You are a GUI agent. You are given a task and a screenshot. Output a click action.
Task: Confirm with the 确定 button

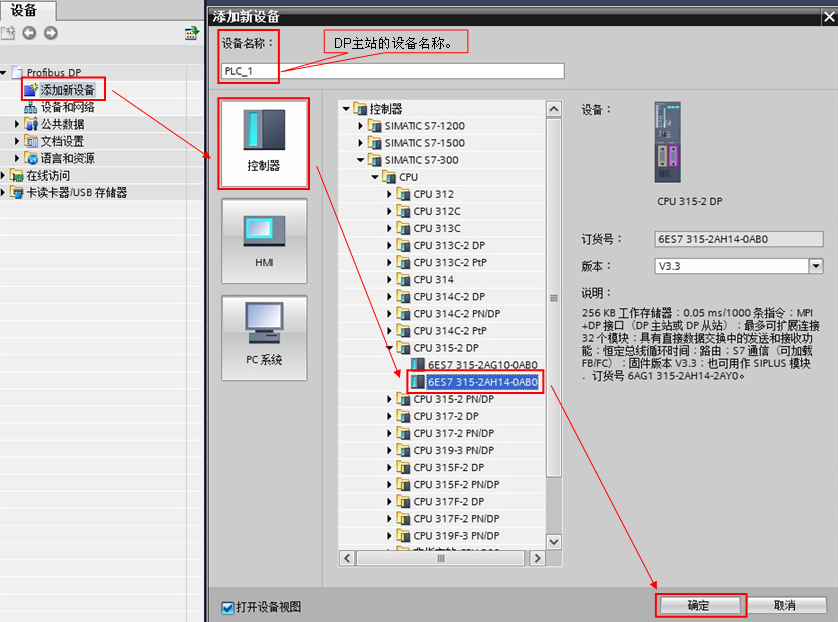click(x=700, y=605)
